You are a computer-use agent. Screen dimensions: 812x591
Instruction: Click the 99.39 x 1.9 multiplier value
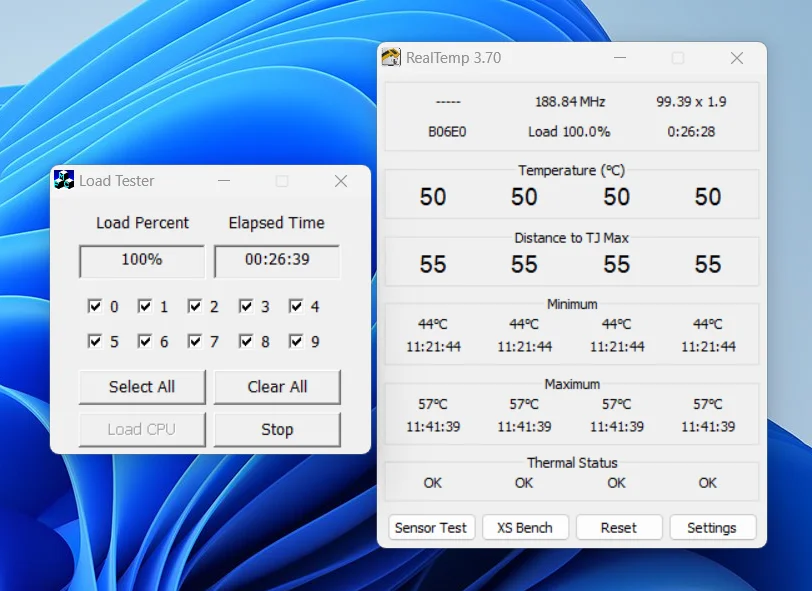pos(691,102)
